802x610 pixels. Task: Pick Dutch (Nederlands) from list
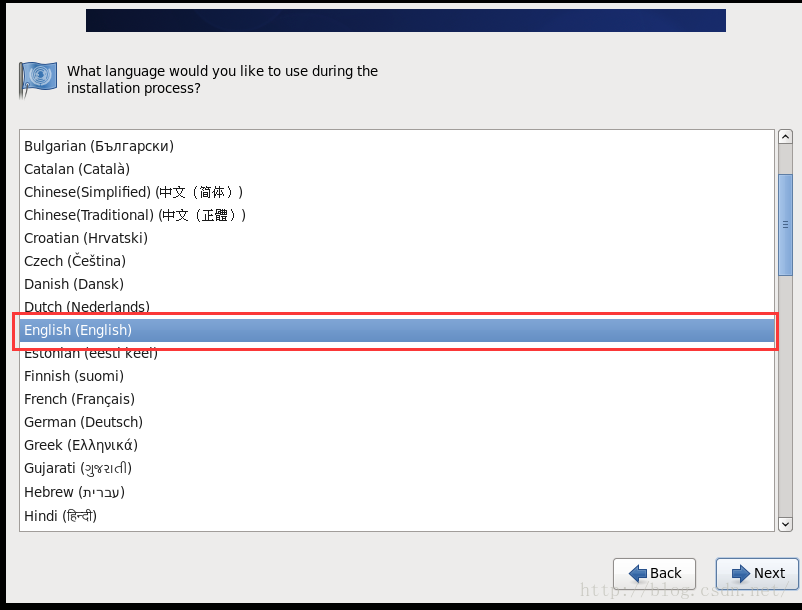pos(397,307)
